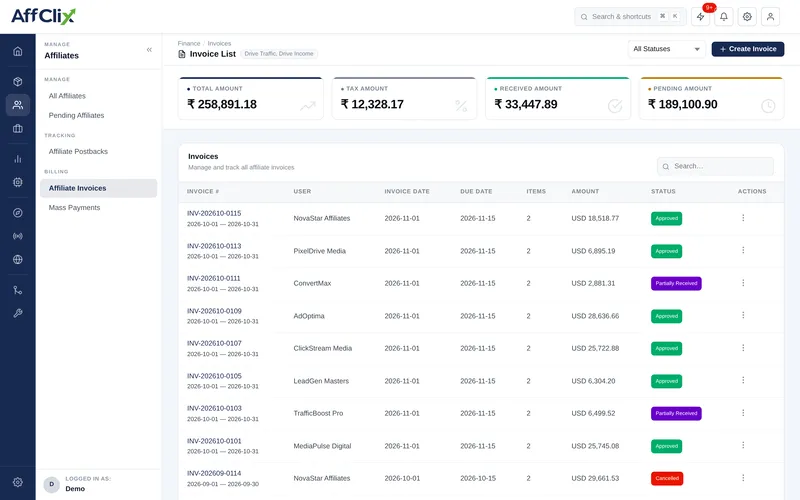Viewport: 800px width, 500px height.
Task: Open settings gear at bottom of rail
Action: [18, 482]
